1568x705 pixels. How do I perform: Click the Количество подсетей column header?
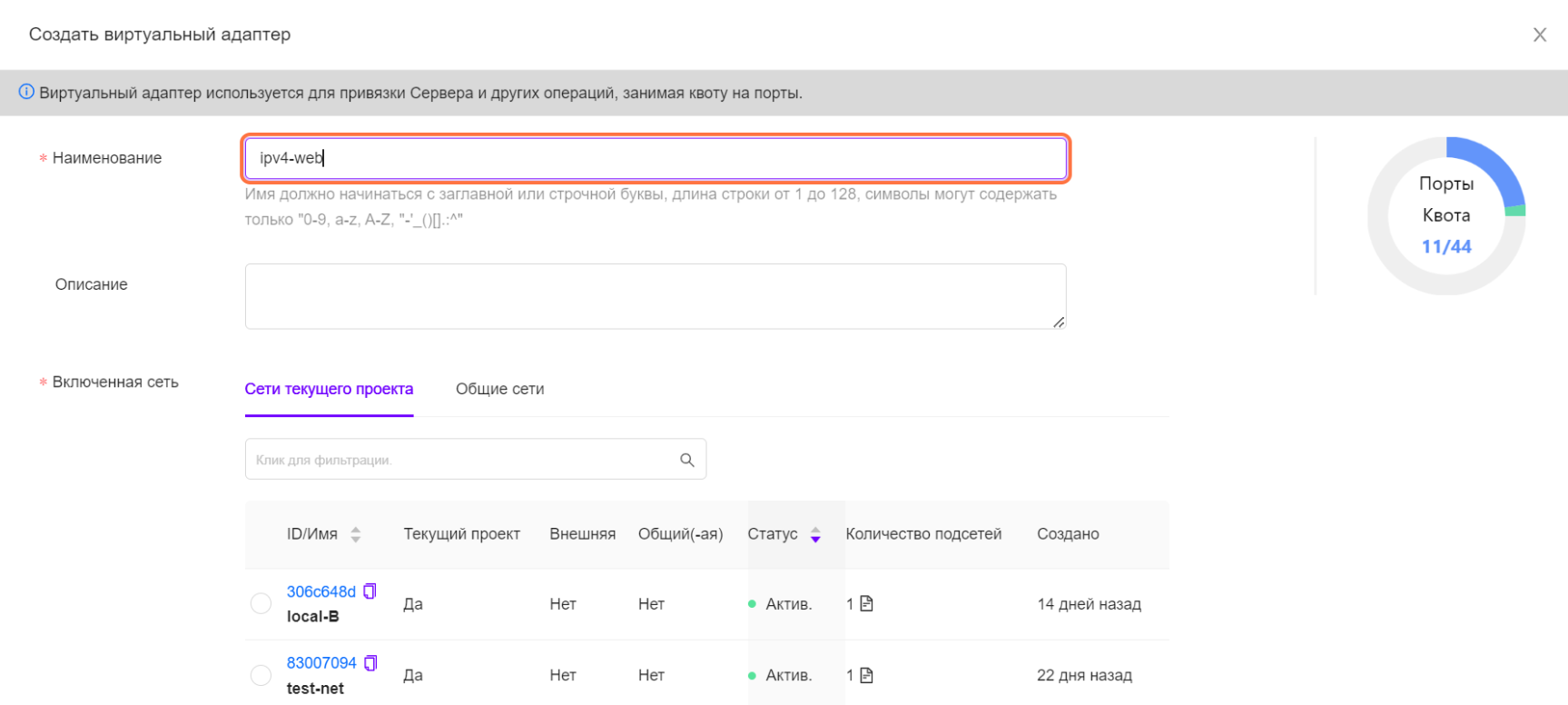pos(923,534)
